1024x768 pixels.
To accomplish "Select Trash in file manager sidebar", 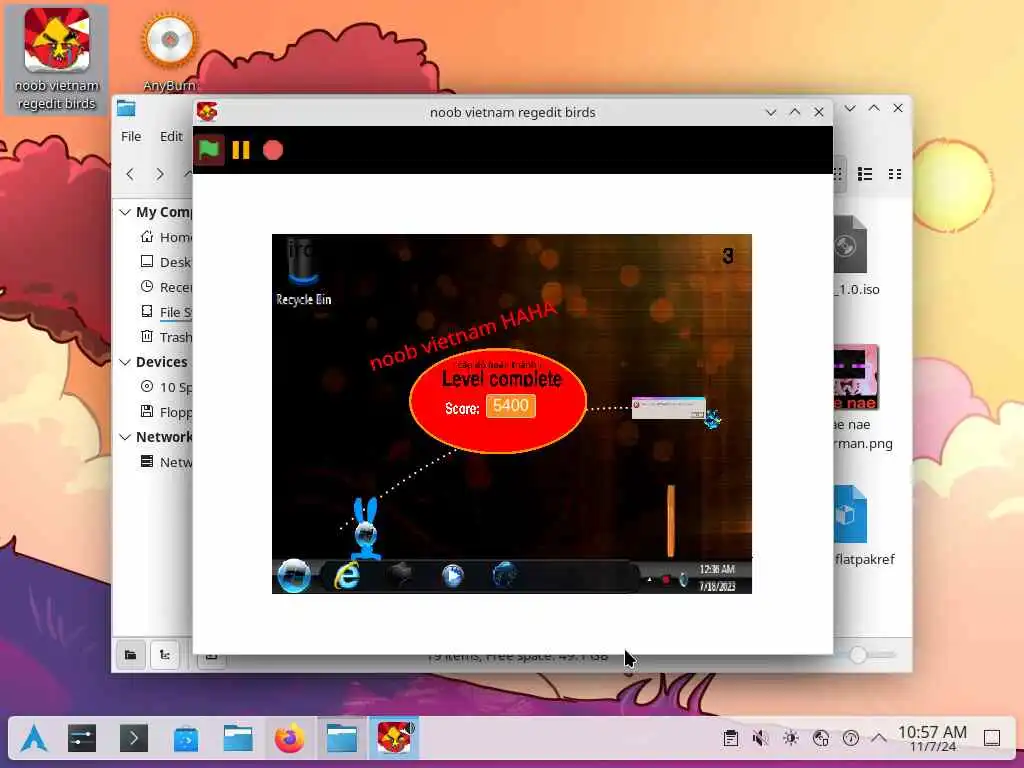I will (166, 337).
